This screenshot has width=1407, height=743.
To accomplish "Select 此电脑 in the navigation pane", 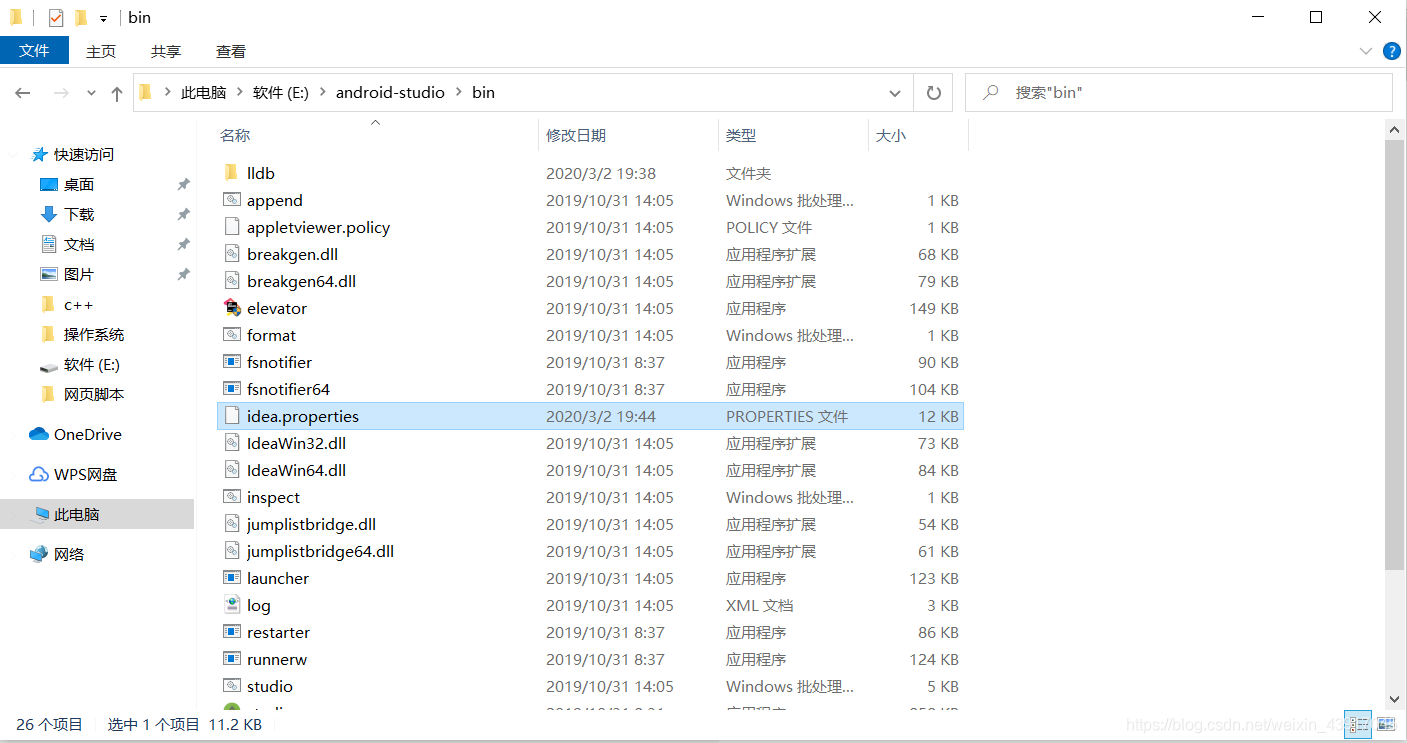I will [97, 514].
